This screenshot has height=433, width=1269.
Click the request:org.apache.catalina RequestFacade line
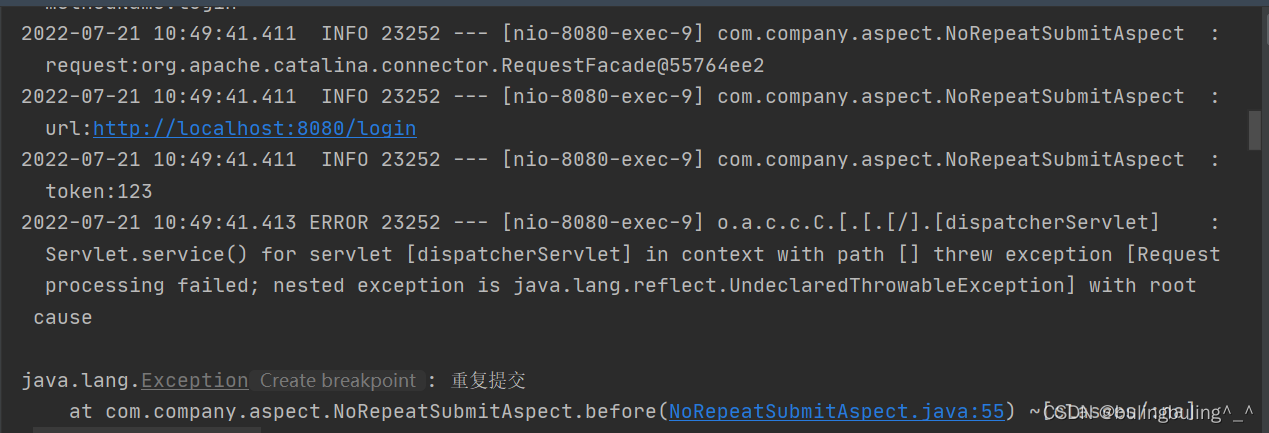pyautogui.click(x=404, y=66)
